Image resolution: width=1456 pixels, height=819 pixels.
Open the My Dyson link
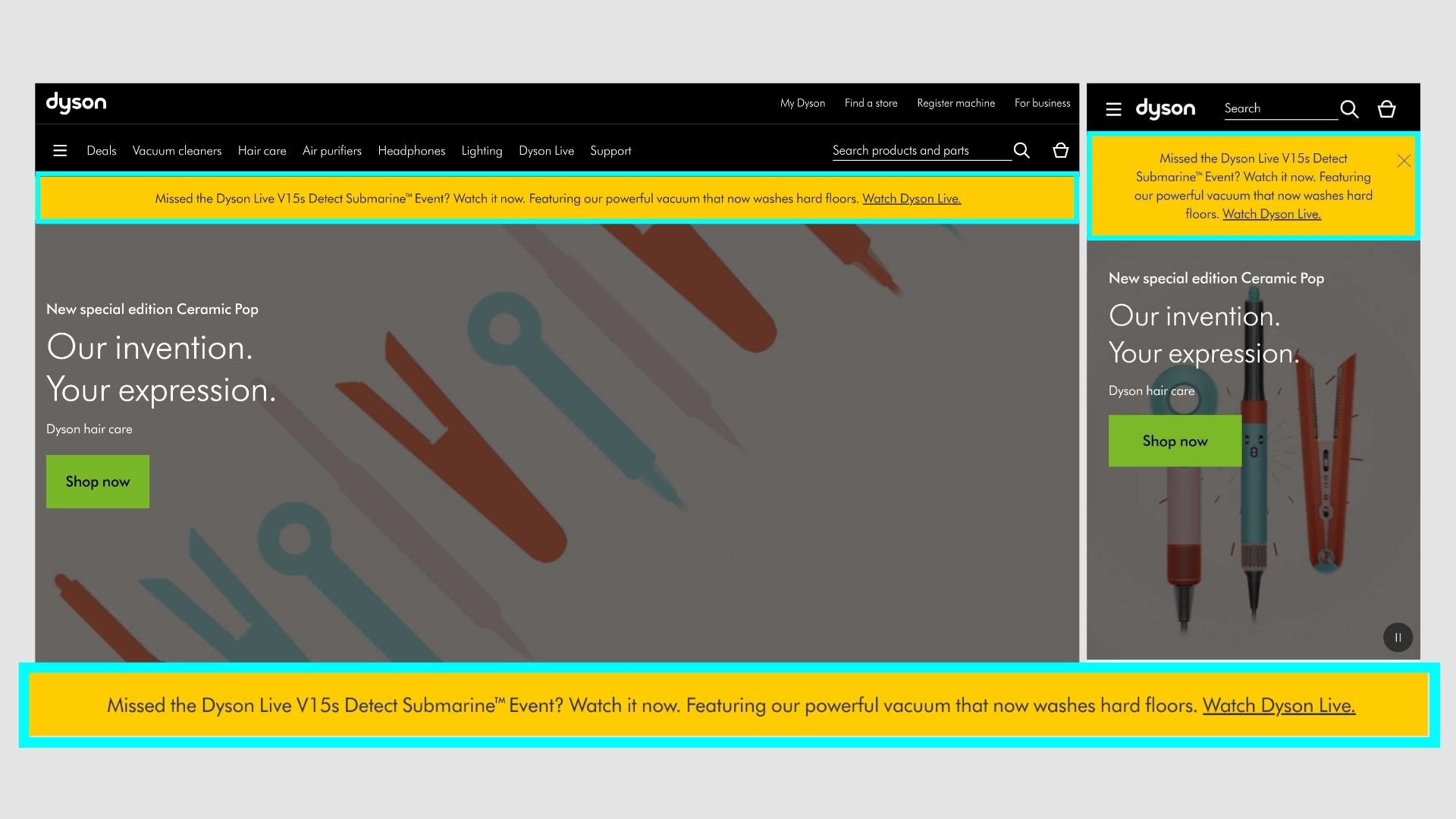pos(802,103)
